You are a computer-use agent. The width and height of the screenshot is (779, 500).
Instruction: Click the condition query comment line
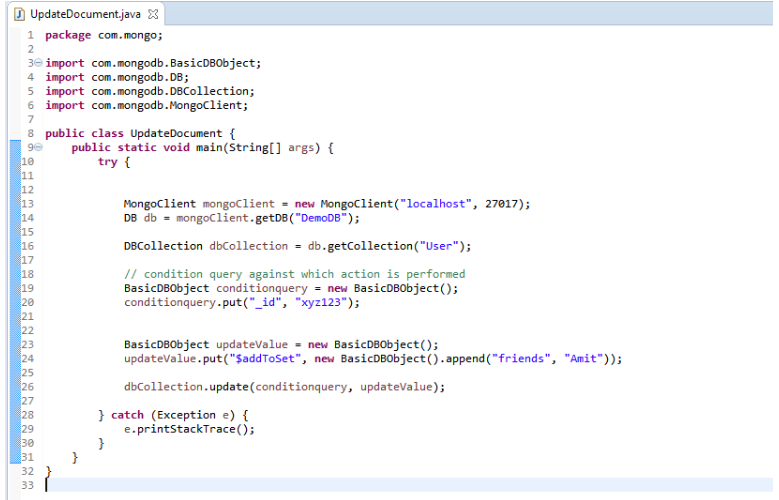pos(294,273)
